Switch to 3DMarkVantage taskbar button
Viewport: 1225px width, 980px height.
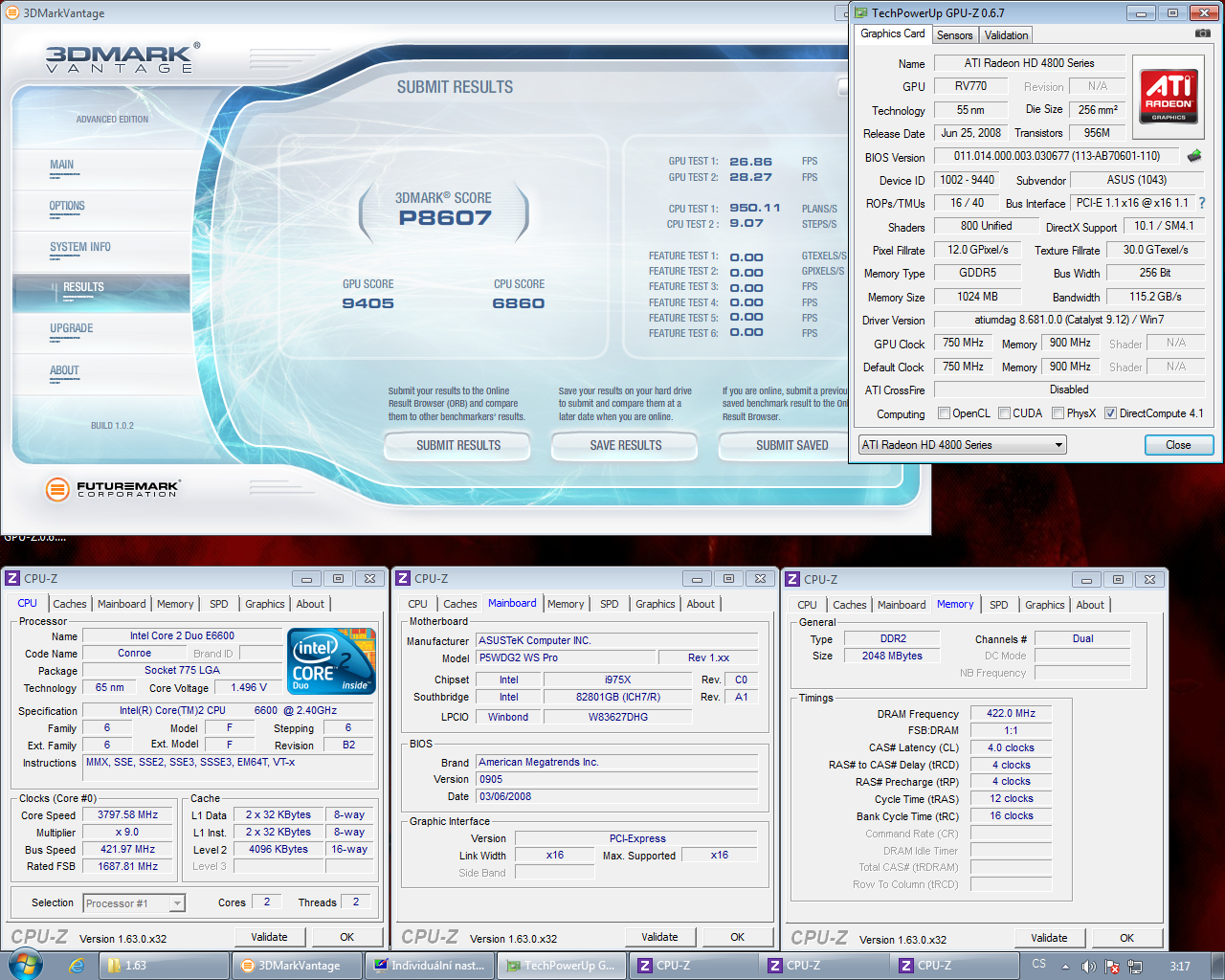coord(297,966)
